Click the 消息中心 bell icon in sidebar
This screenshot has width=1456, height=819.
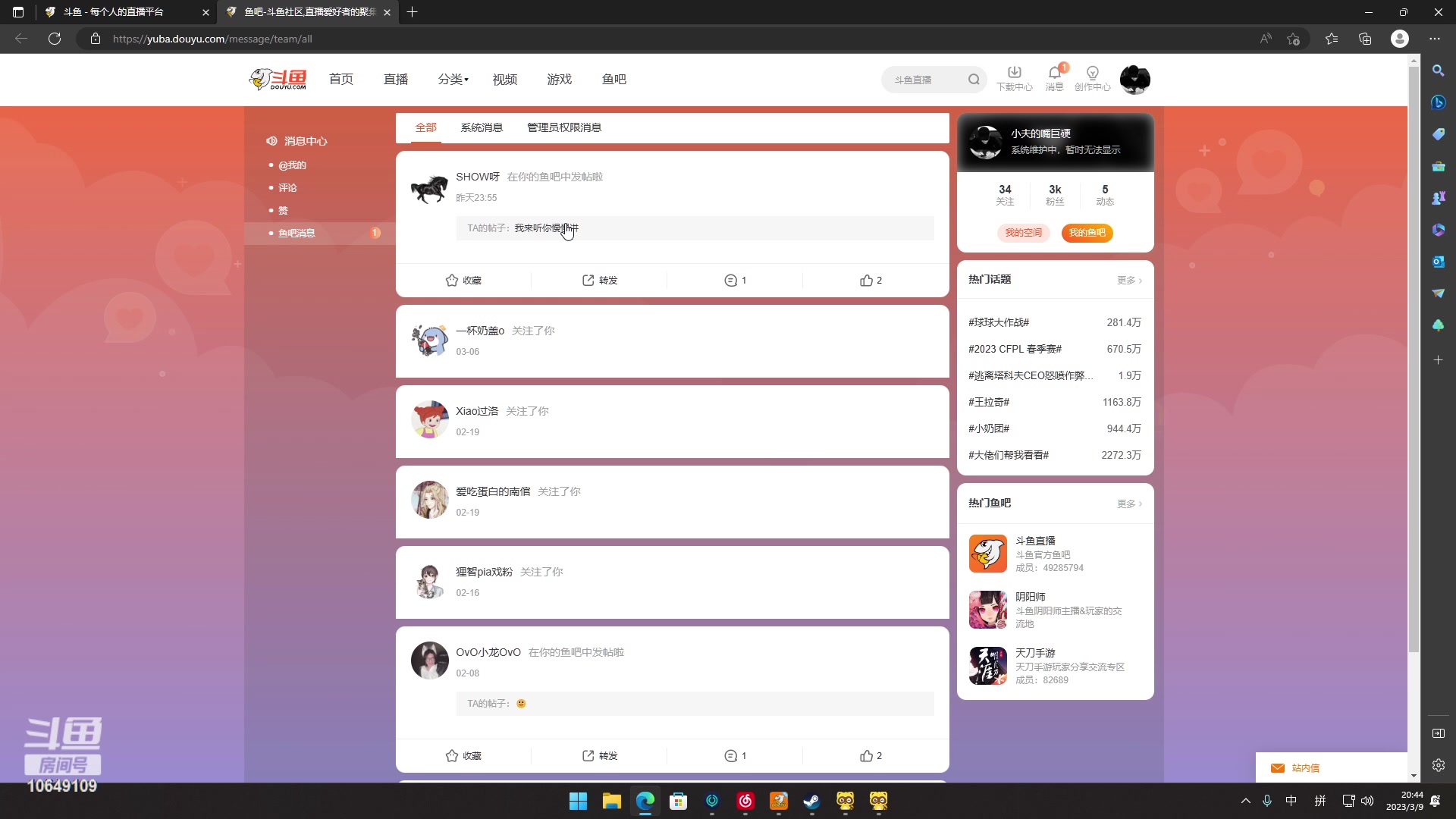pyautogui.click(x=271, y=141)
